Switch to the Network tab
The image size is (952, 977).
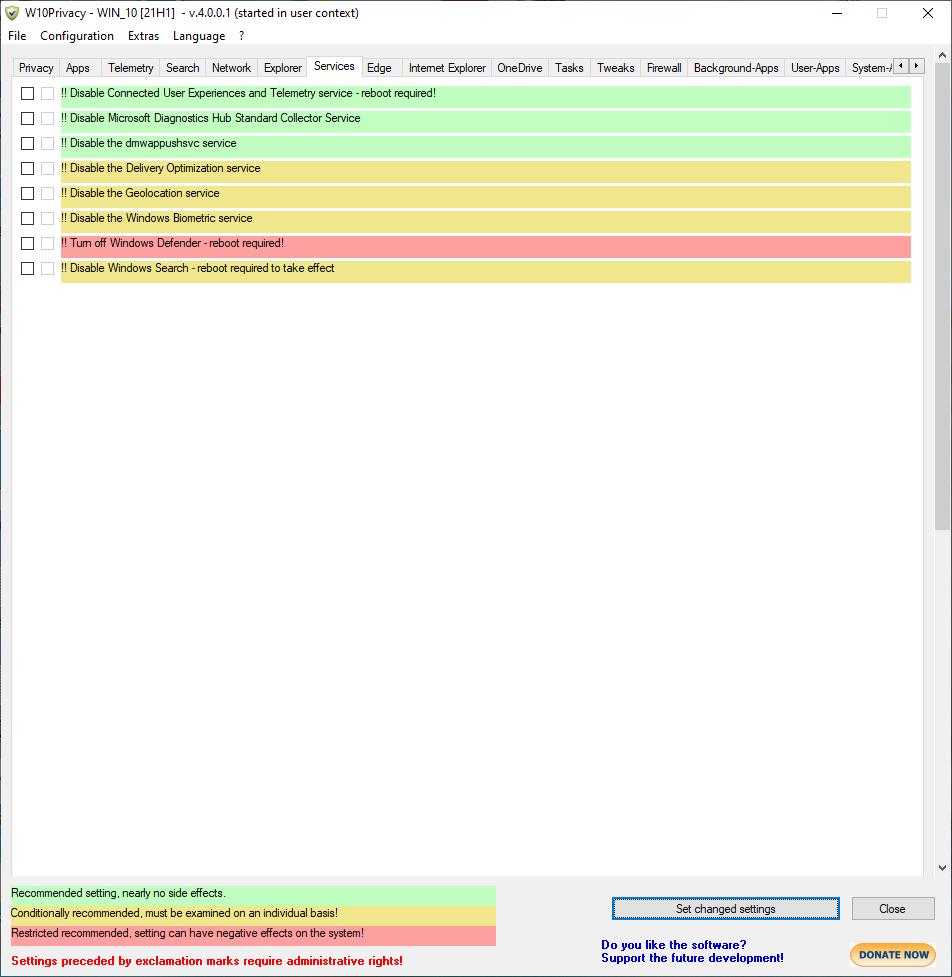click(x=231, y=67)
